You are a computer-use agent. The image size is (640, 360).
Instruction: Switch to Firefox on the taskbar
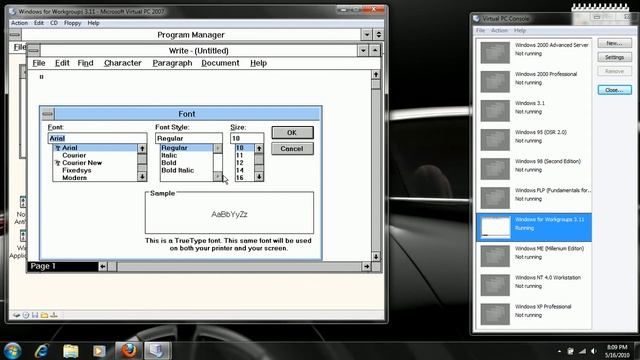point(128,351)
